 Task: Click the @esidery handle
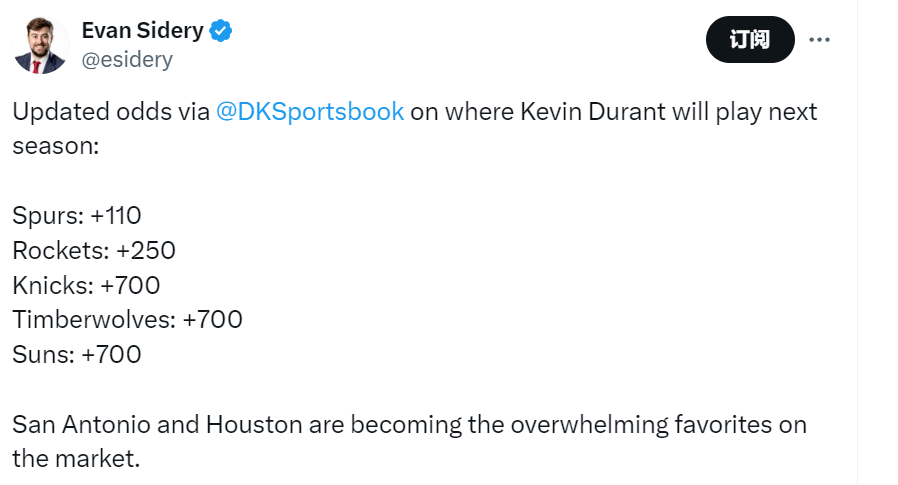(x=127, y=60)
